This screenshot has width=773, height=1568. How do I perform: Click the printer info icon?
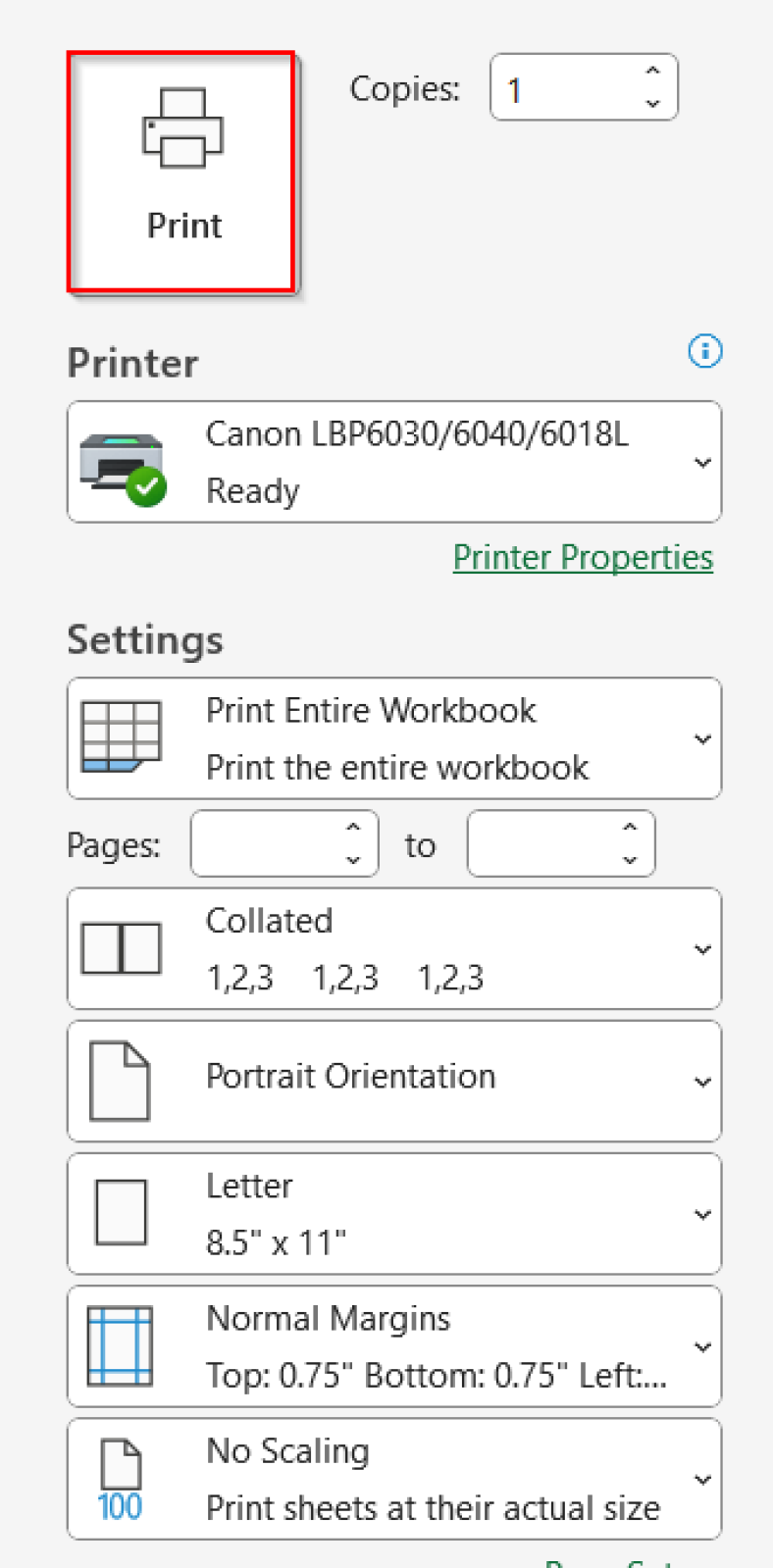tap(704, 351)
